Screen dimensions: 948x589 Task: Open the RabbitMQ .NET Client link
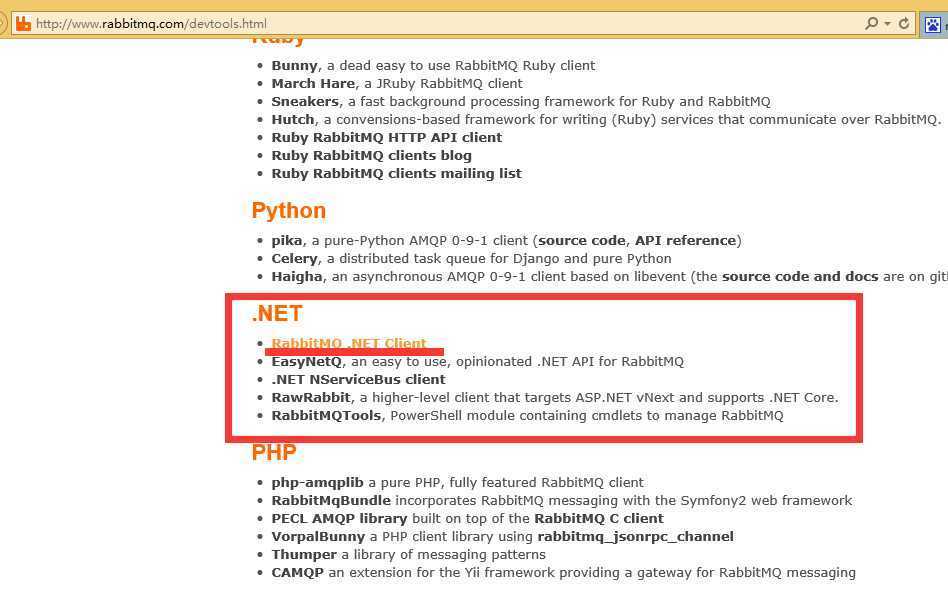[x=349, y=343]
